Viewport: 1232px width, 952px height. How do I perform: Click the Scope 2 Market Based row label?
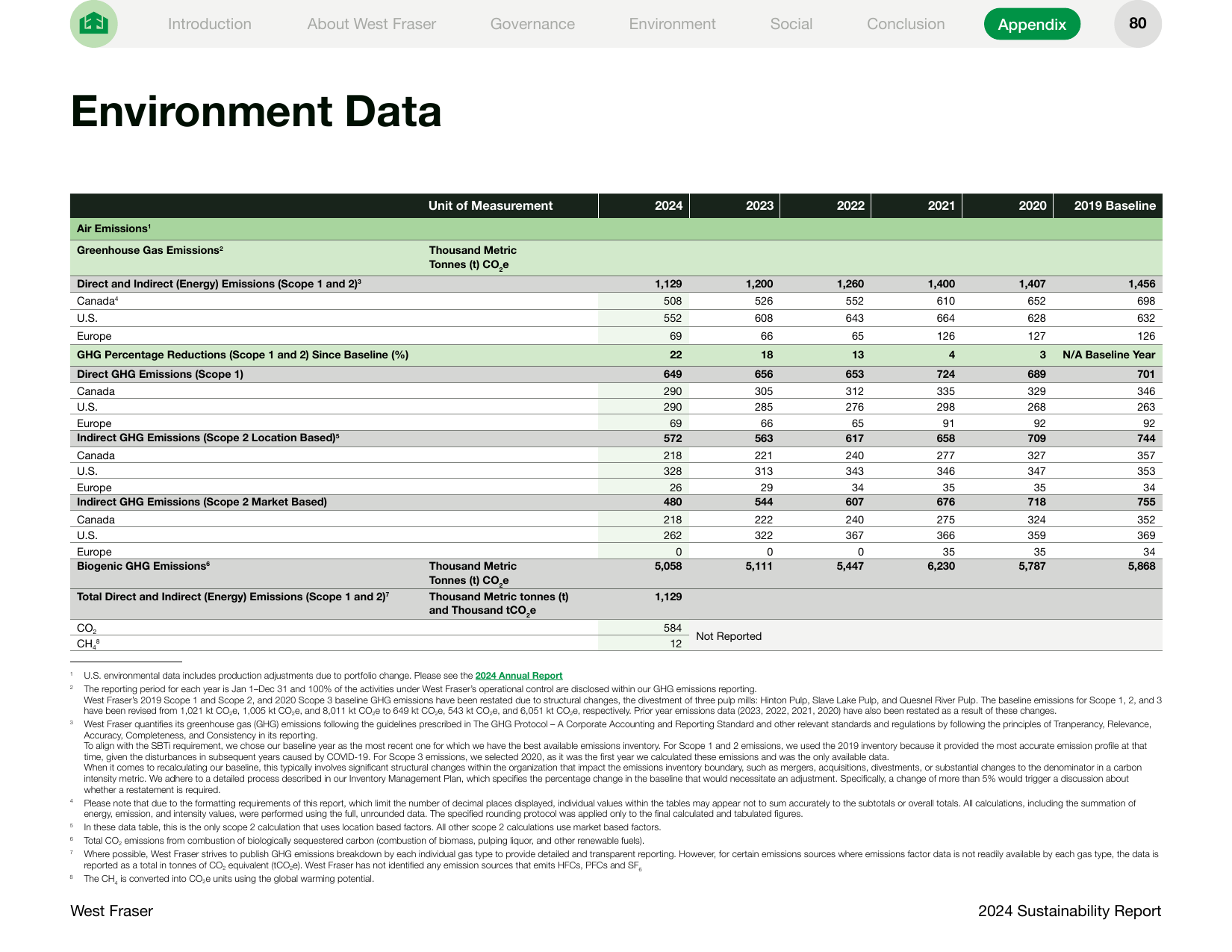(x=202, y=502)
